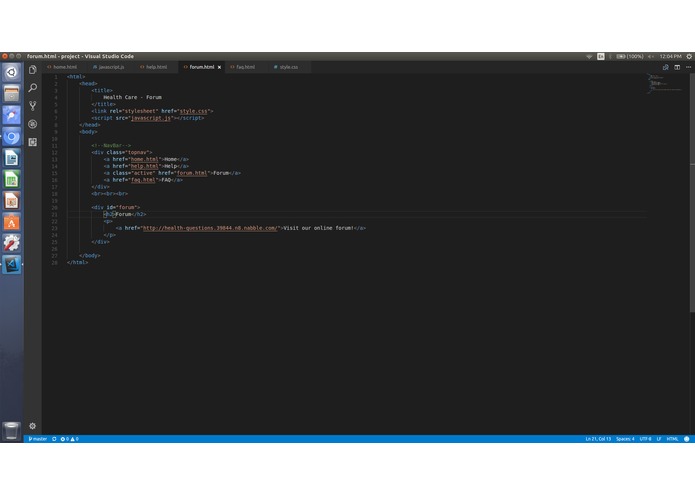Change language mode from HTML

point(672,439)
